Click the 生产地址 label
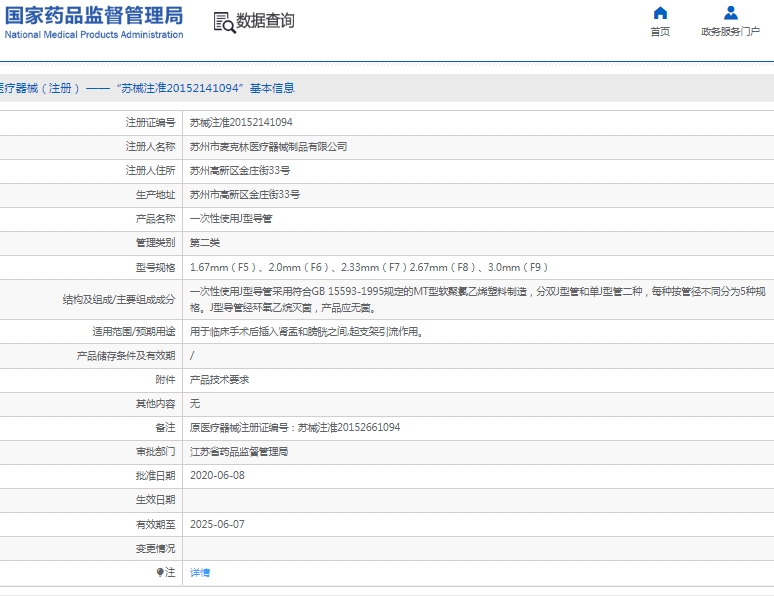The width and height of the screenshot is (774, 596). [x=155, y=195]
